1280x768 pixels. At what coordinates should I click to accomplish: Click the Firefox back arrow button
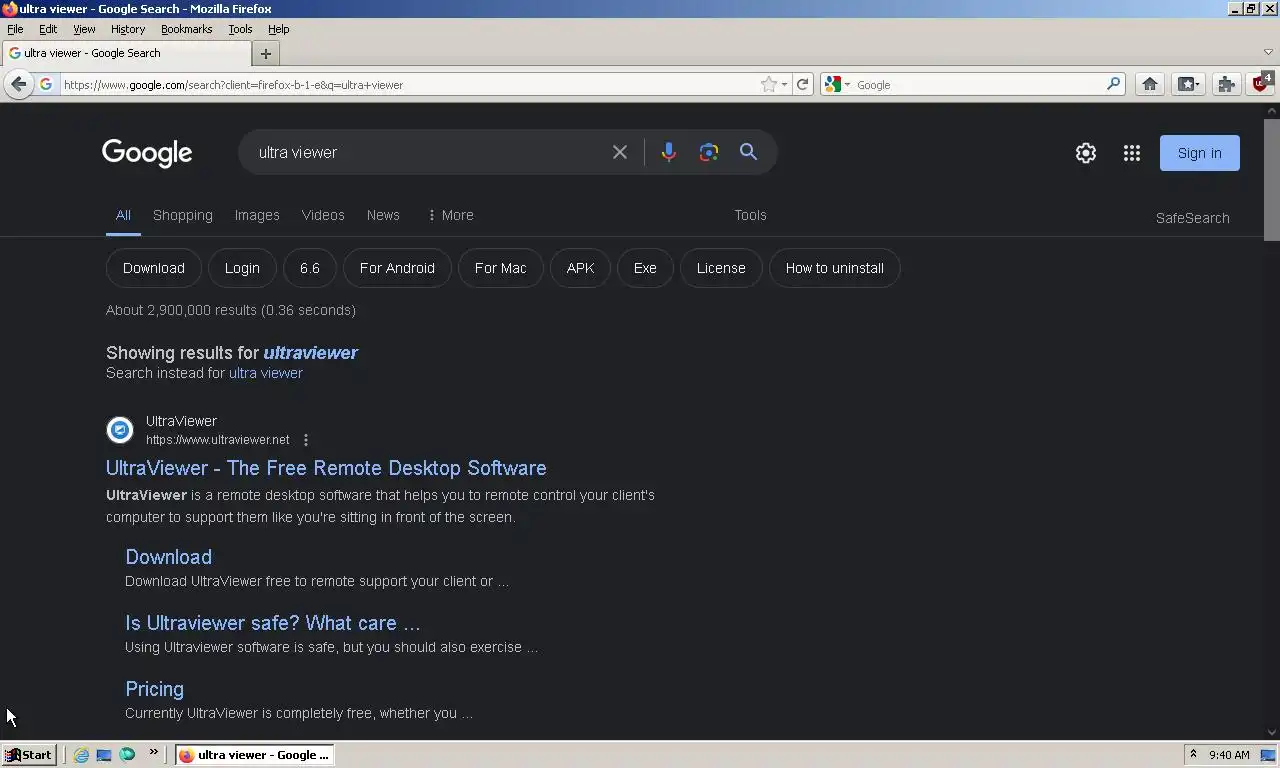point(18,85)
